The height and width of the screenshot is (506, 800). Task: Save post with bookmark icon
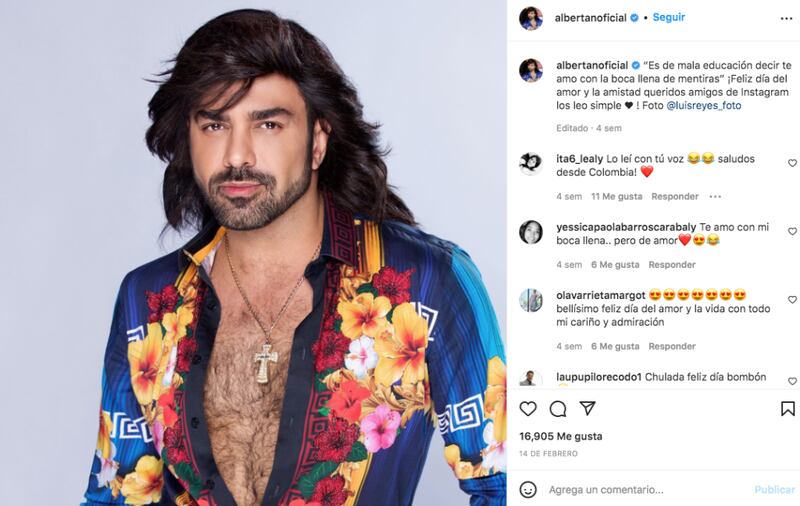788,409
